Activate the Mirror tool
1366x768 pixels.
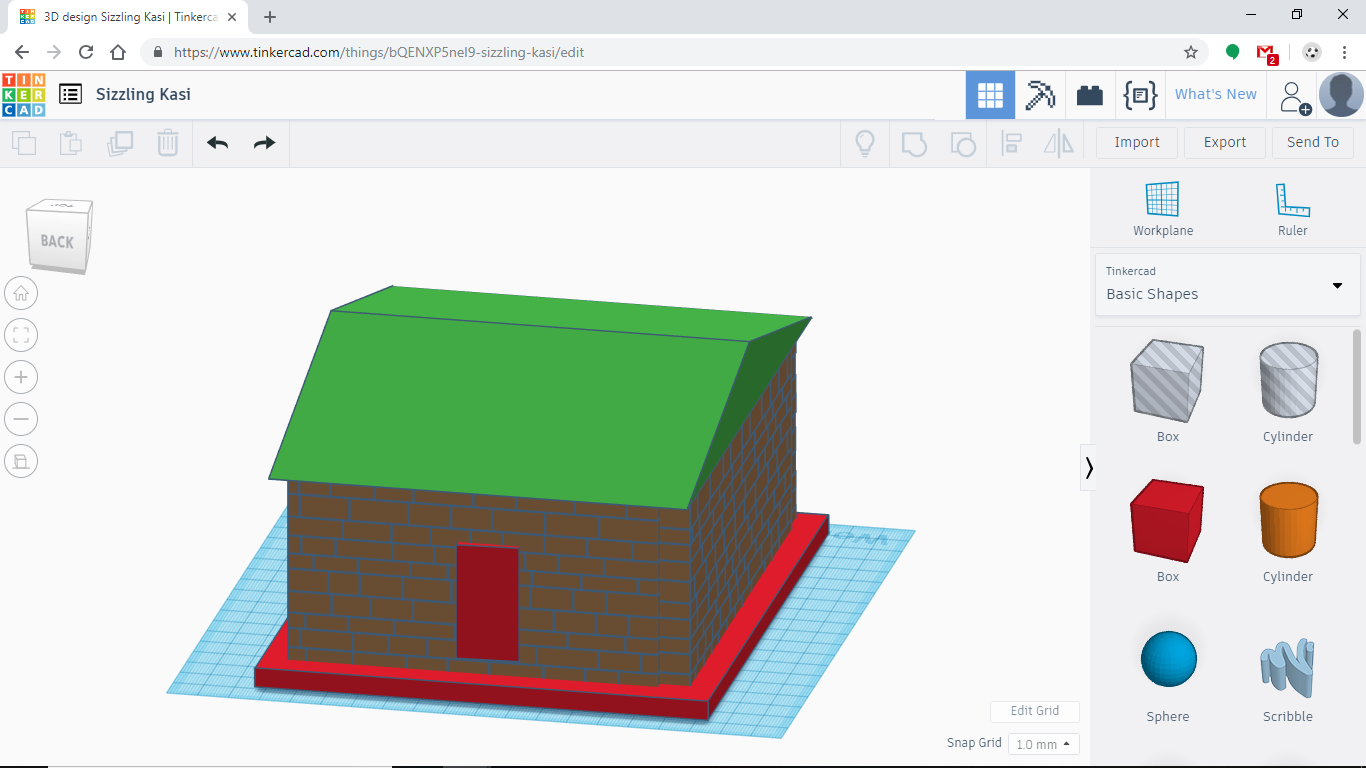tap(1059, 144)
